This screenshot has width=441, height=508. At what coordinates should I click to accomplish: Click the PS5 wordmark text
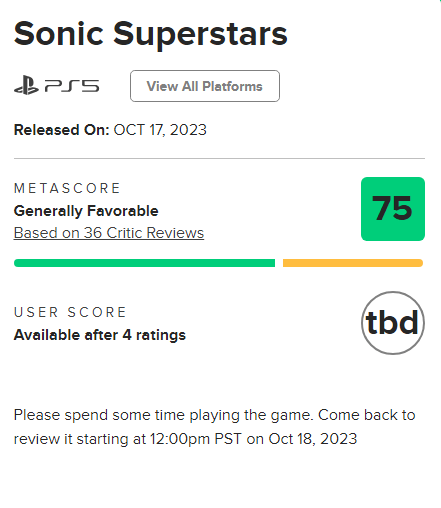click(x=72, y=86)
